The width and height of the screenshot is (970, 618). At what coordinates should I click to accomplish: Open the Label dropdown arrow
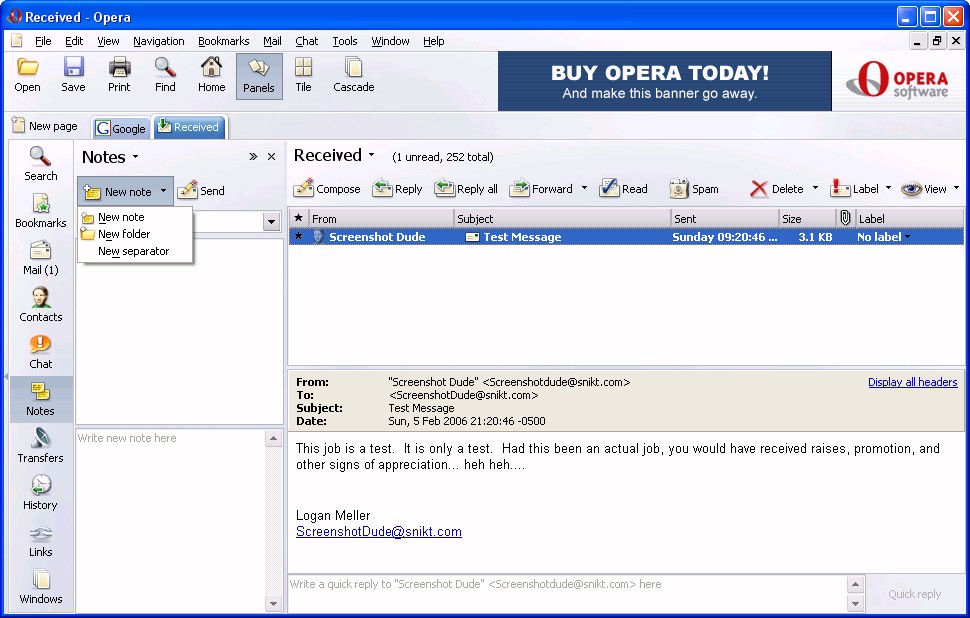tap(888, 188)
